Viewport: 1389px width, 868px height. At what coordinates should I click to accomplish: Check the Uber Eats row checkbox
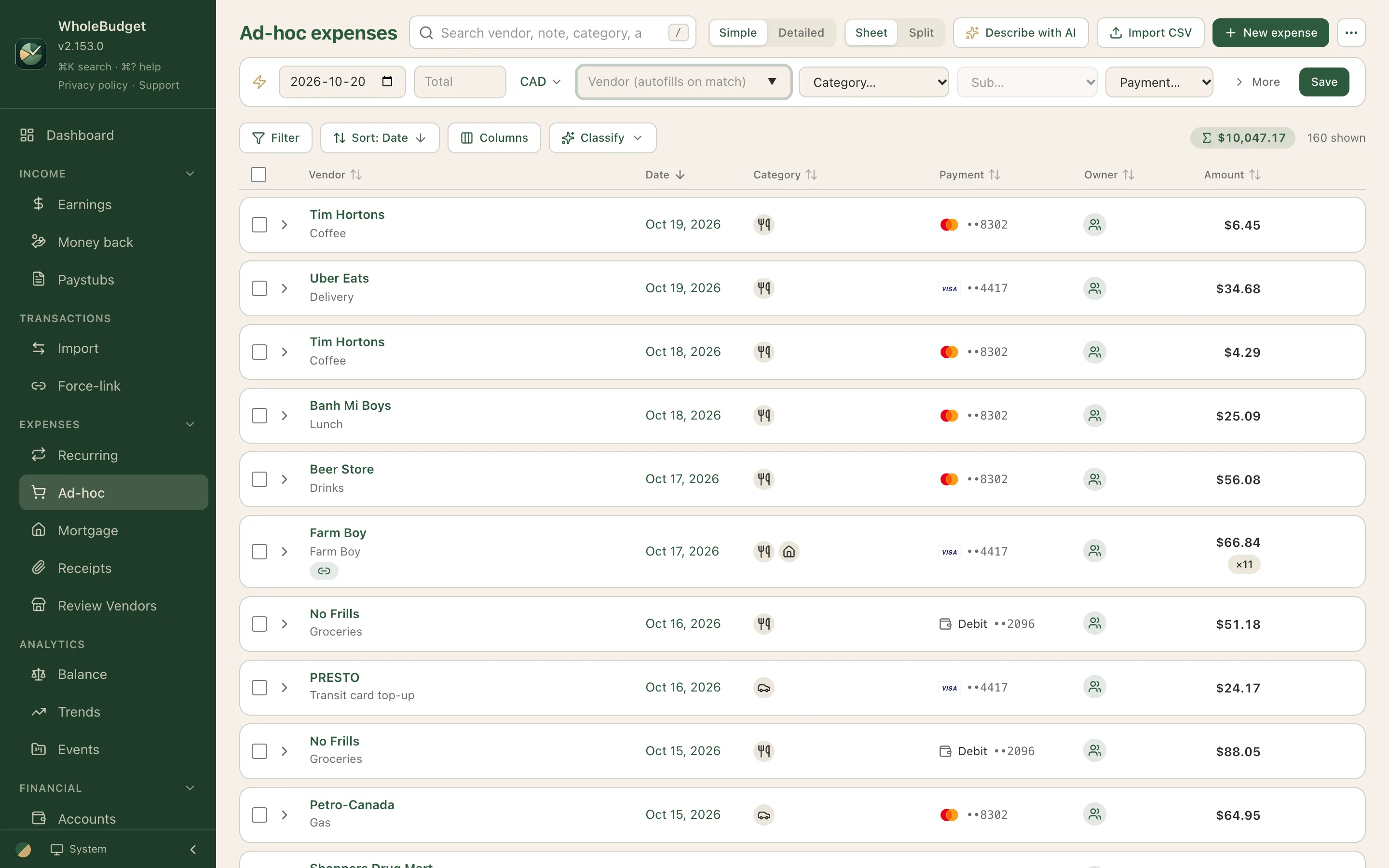click(x=259, y=288)
